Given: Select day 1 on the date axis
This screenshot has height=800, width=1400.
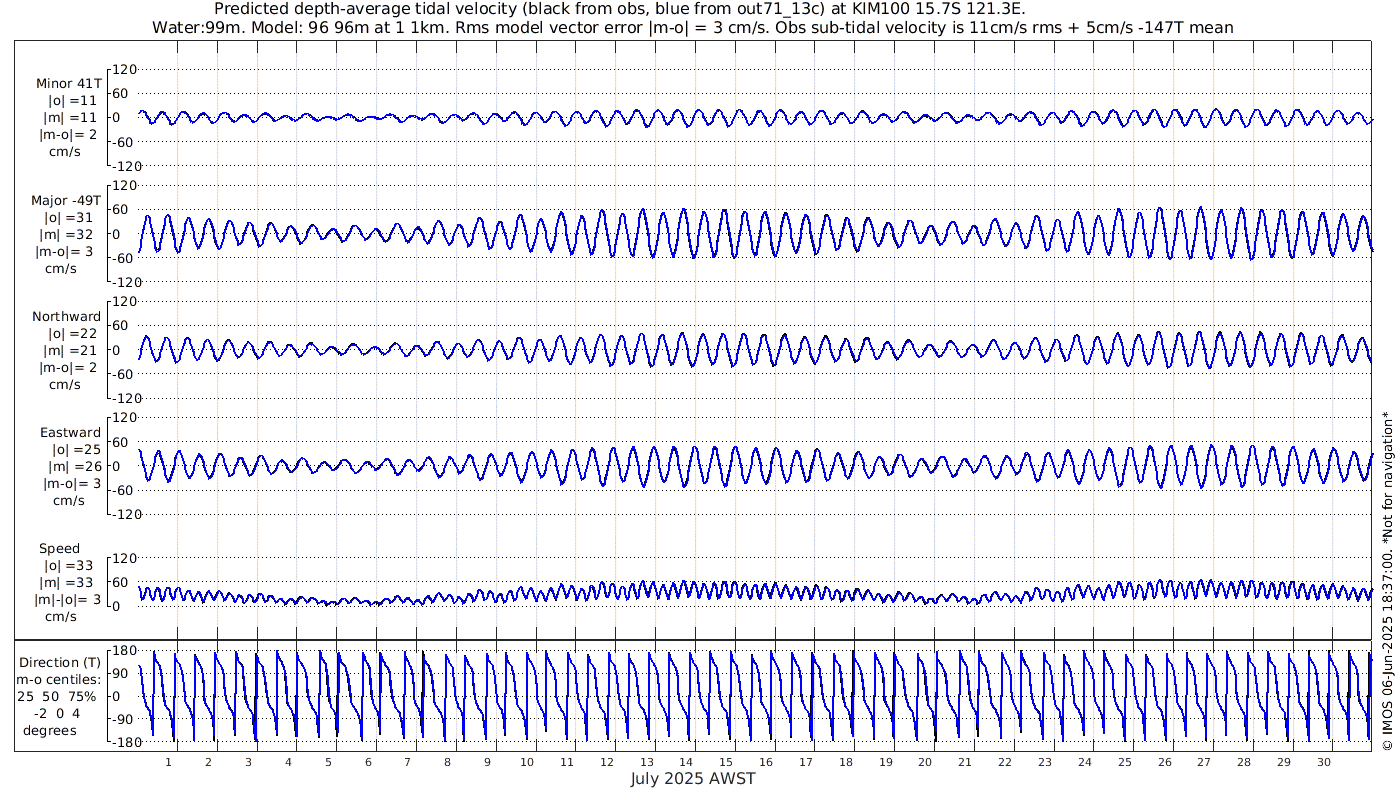Looking at the screenshot, I should tap(169, 762).
